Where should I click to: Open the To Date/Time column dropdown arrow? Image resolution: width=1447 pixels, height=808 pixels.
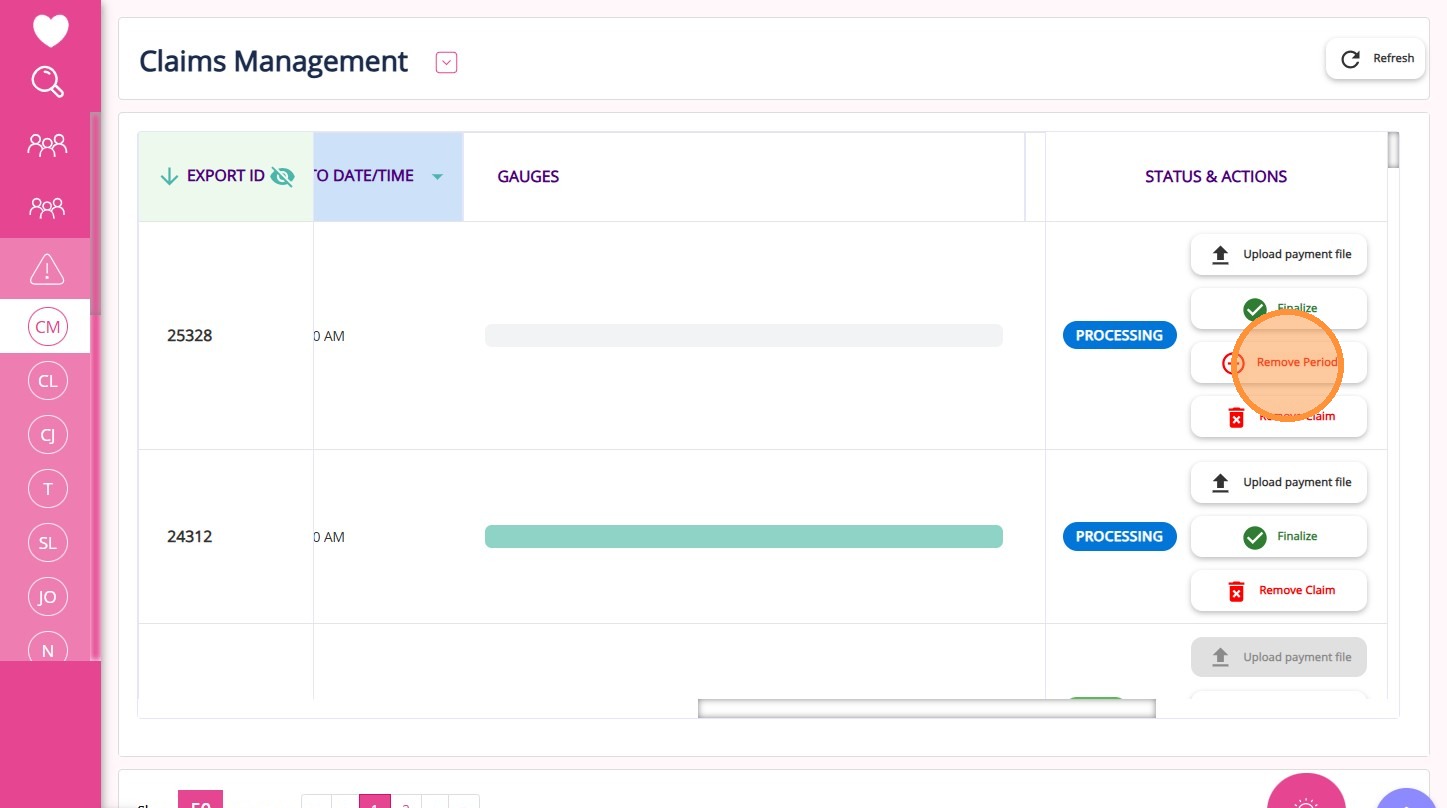tap(437, 177)
